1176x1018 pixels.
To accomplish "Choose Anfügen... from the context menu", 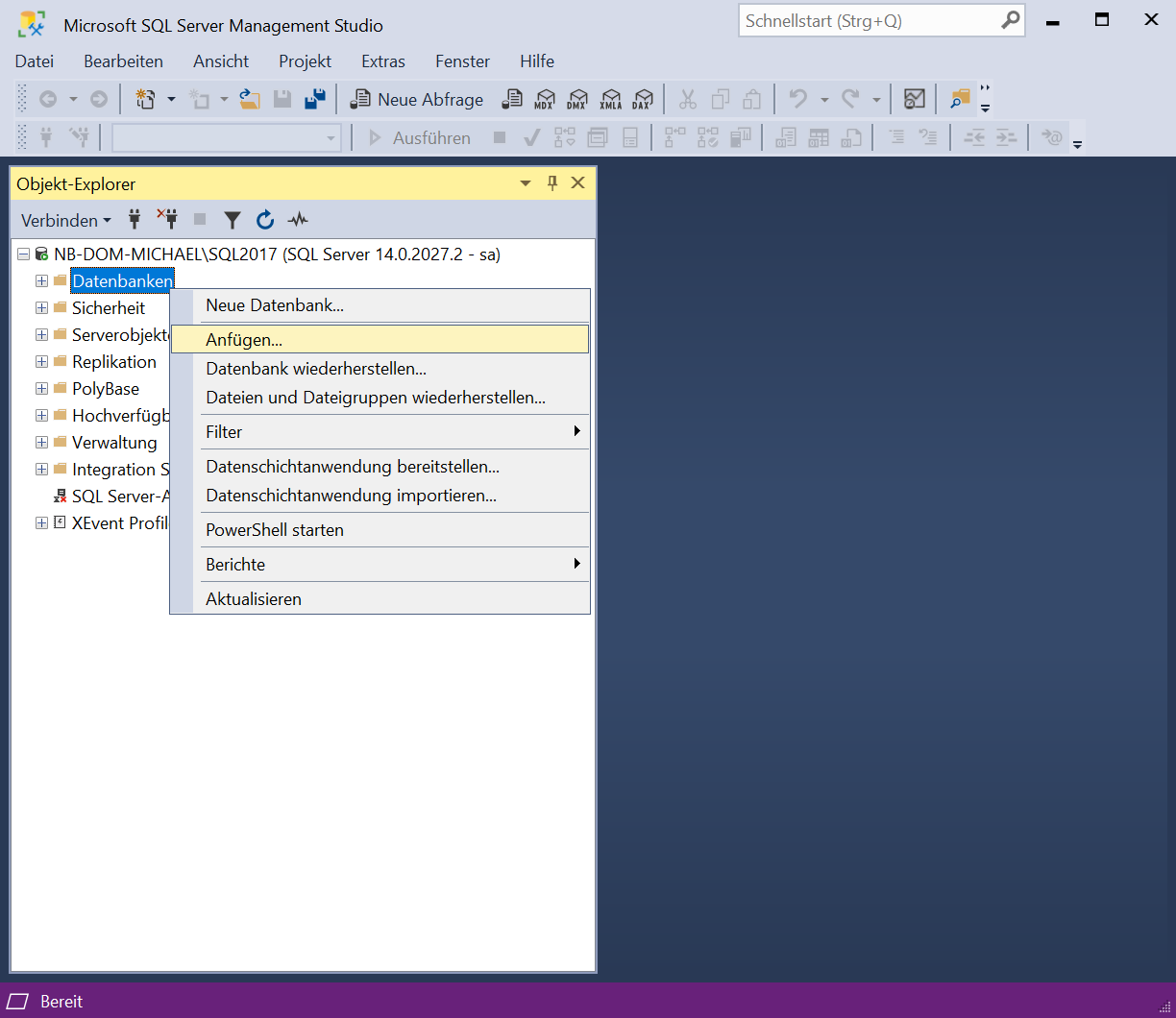I will pos(380,339).
